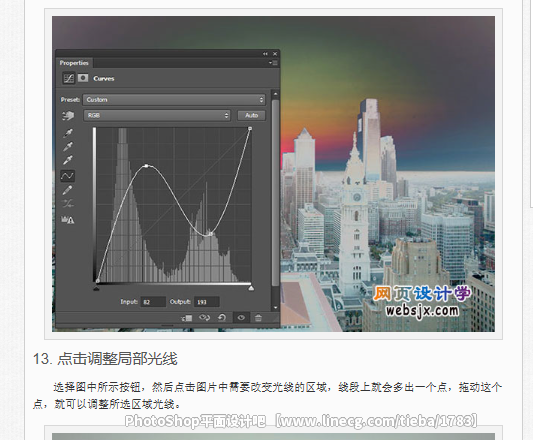
Task: Click the smooth curve values icon
Action: pyautogui.click(x=68, y=204)
